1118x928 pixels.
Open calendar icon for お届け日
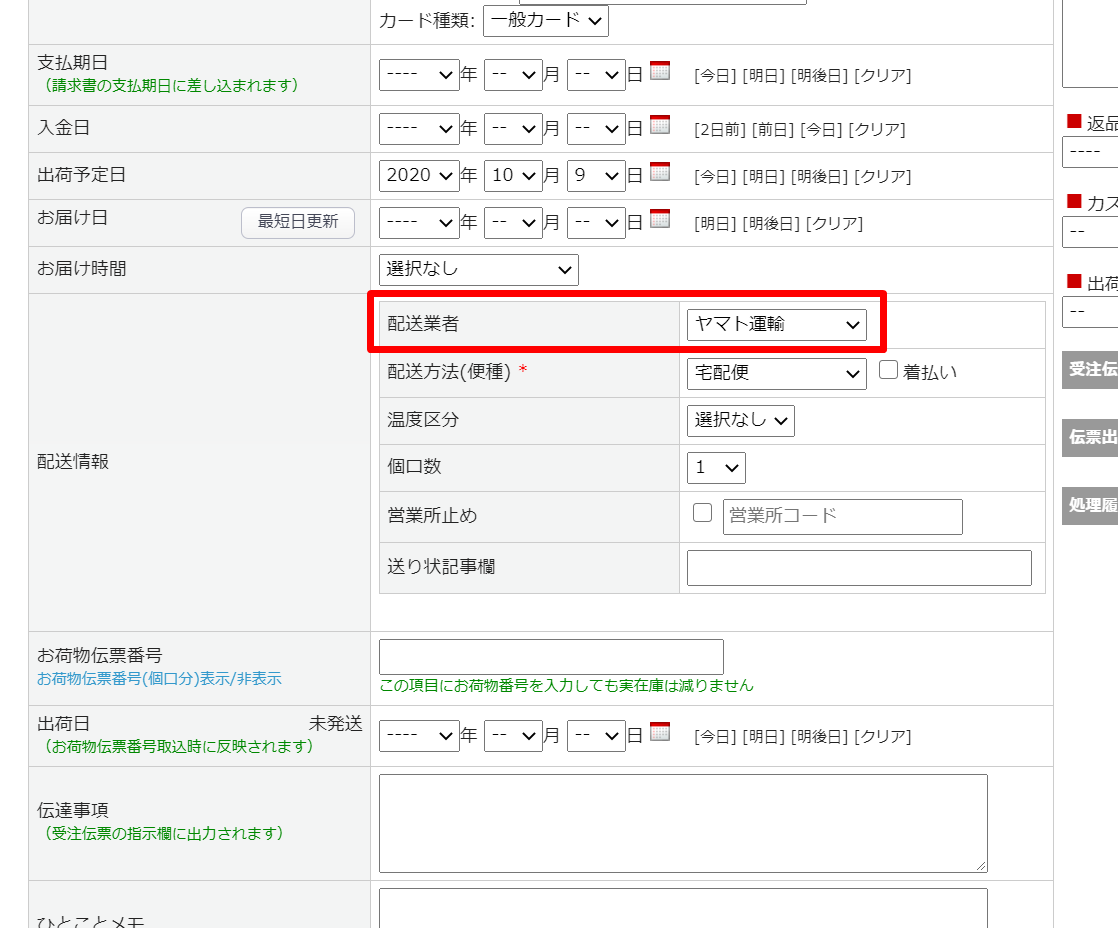click(660, 218)
